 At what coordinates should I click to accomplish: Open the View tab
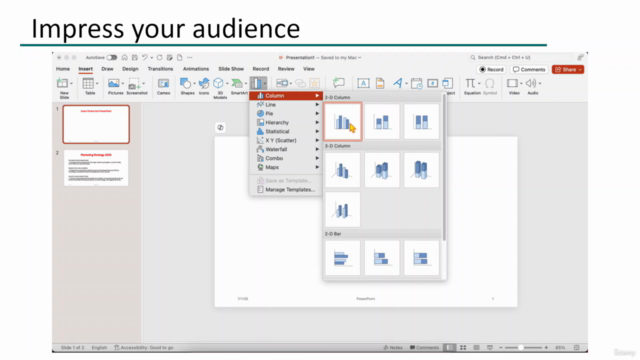point(309,69)
